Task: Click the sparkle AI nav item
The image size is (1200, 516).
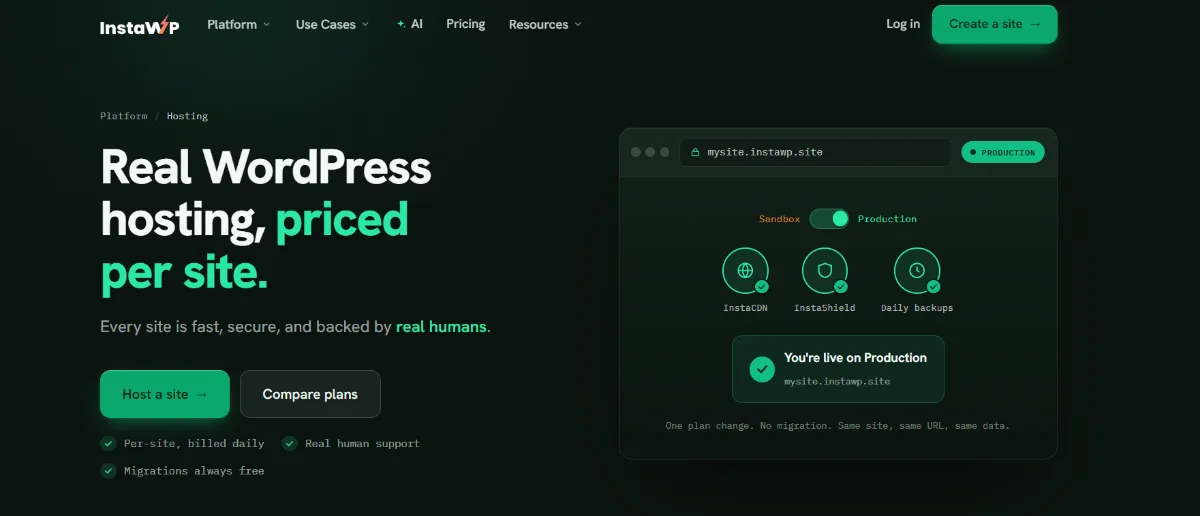Action: pos(409,24)
